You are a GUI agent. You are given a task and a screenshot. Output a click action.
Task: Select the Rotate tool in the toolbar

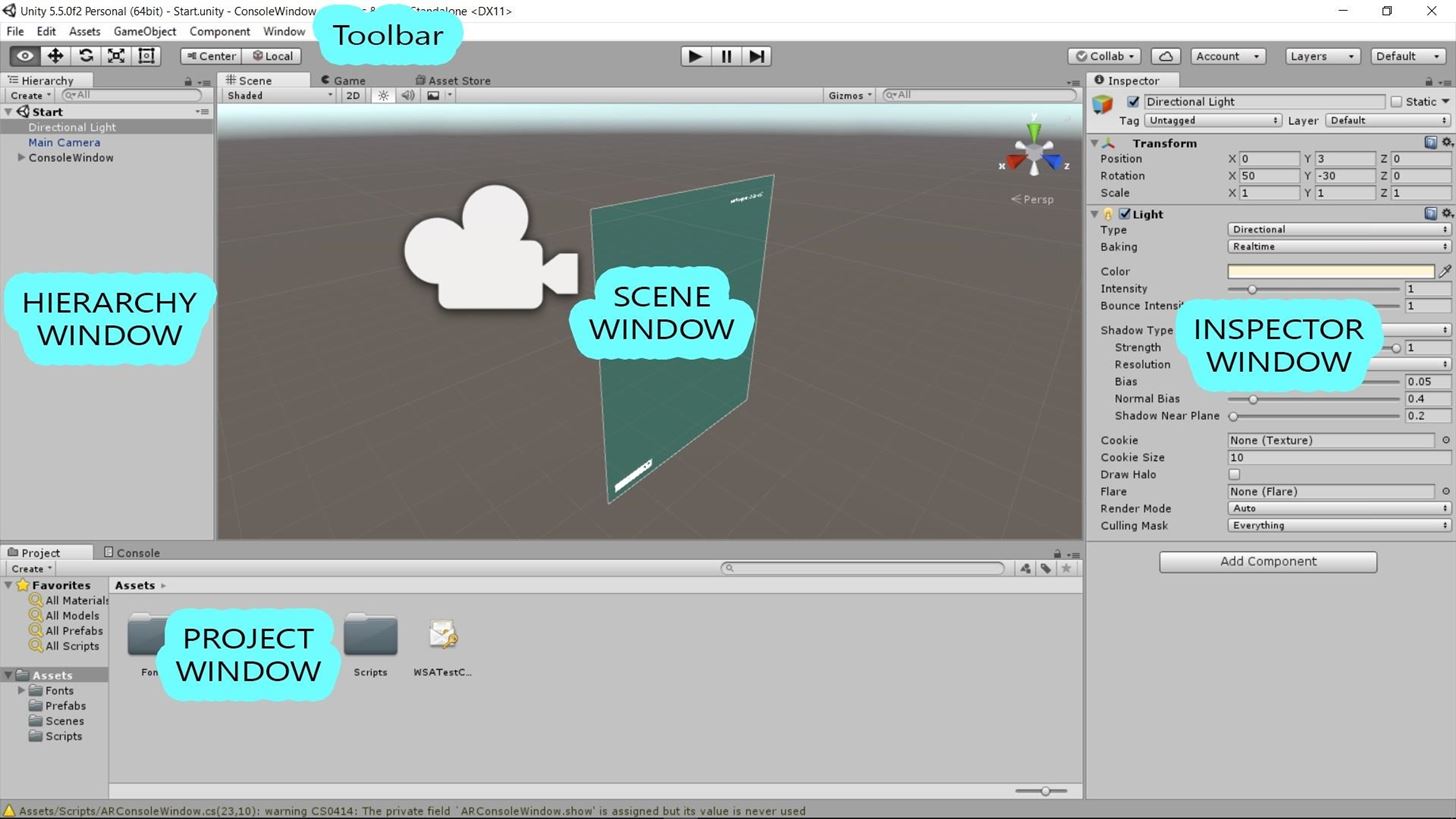tap(85, 56)
